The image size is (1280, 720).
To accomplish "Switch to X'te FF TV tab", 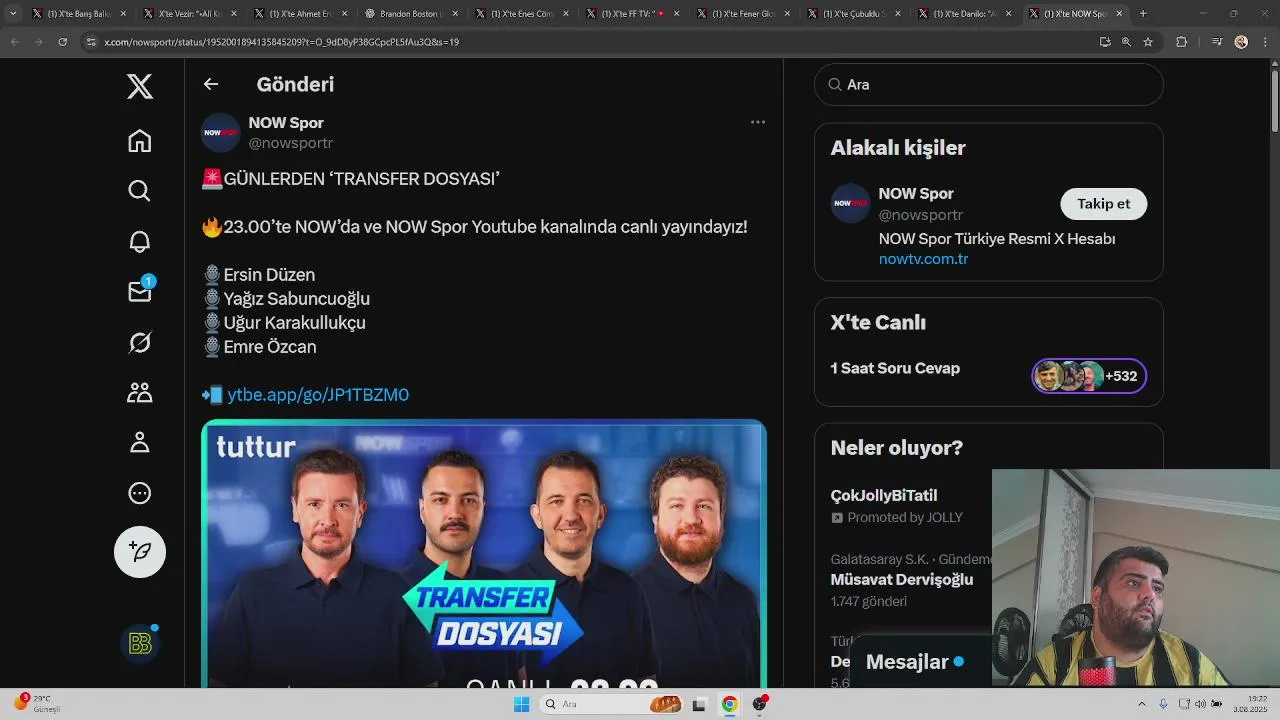I will 634,14.
